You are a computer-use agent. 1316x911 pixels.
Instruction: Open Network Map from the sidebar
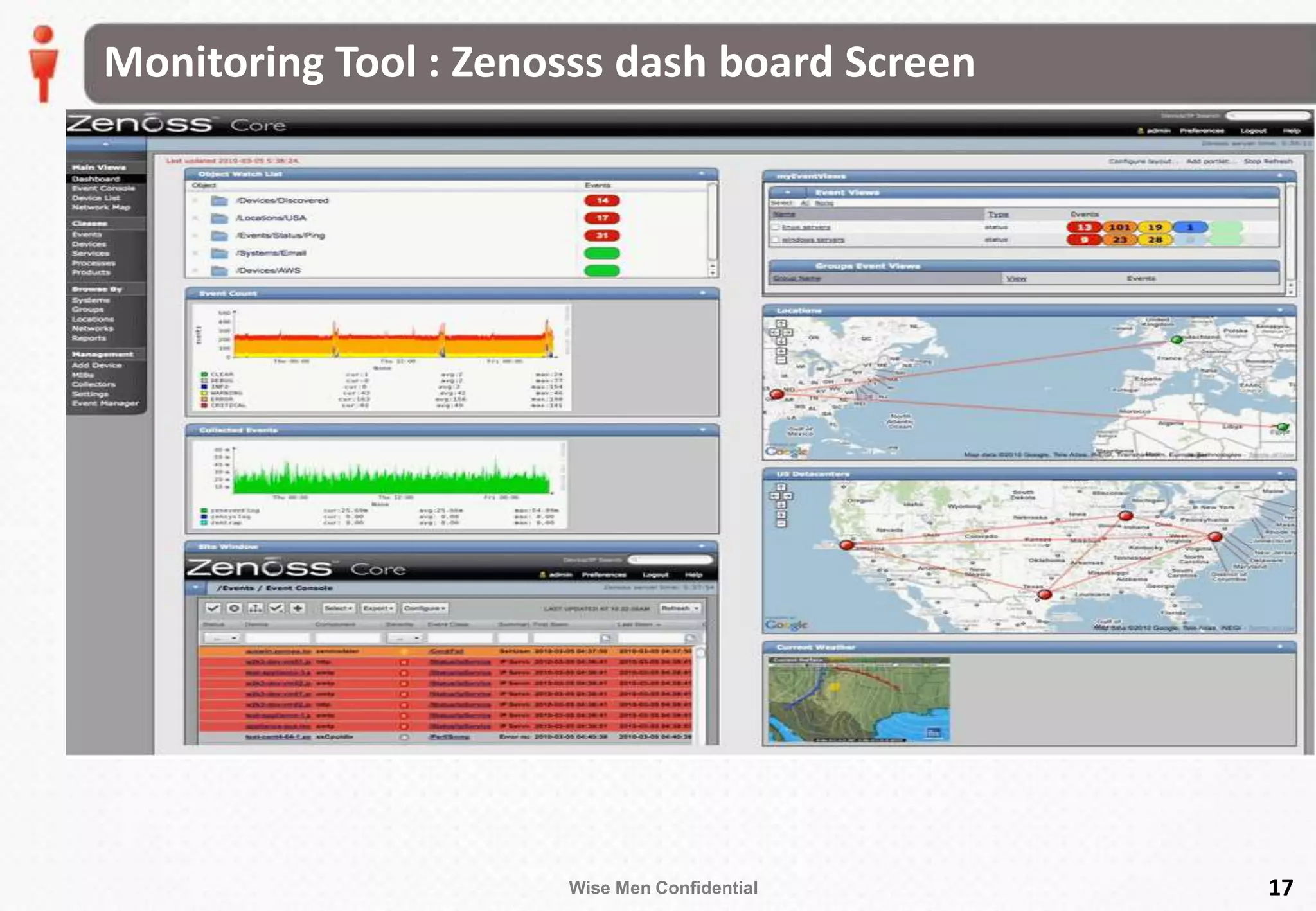click(101, 208)
